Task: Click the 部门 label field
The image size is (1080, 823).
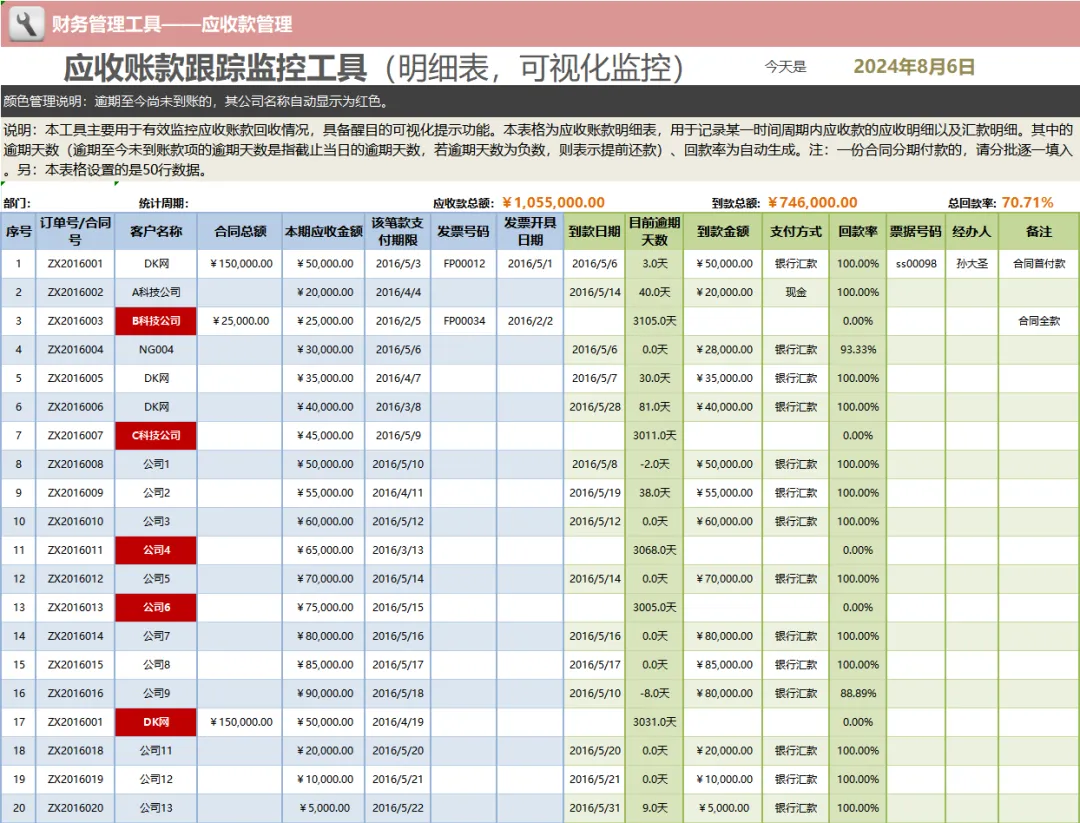Action: pos(17,203)
